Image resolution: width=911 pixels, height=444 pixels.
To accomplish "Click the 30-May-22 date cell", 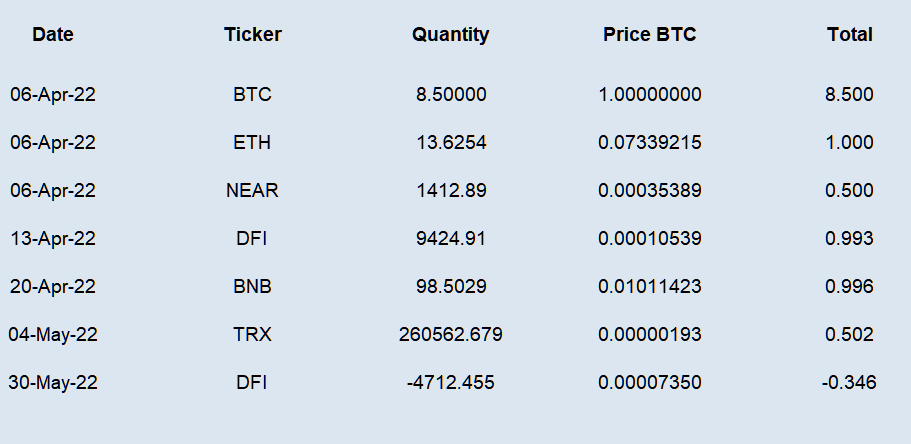I will pyautogui.click(x=53, y=382).
